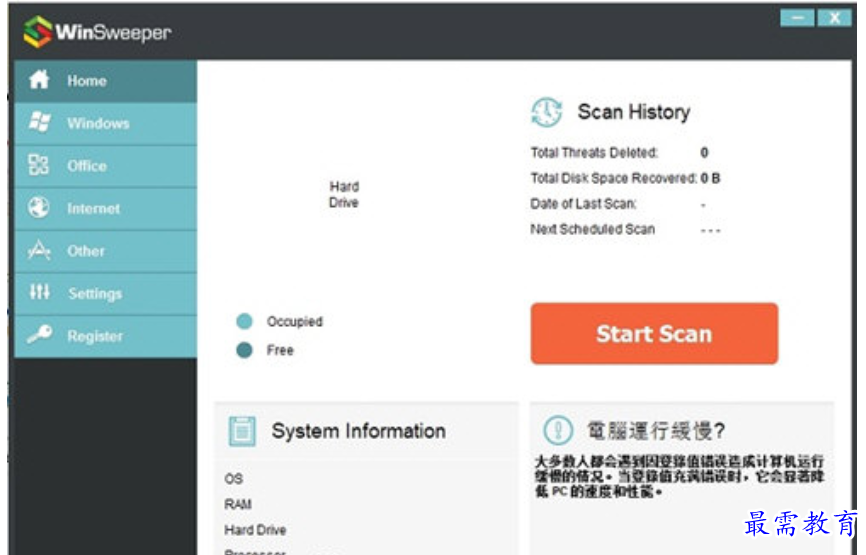866x555 pixels.
Task: Close the WinSweeper window
Action: [x=834, y=18]
